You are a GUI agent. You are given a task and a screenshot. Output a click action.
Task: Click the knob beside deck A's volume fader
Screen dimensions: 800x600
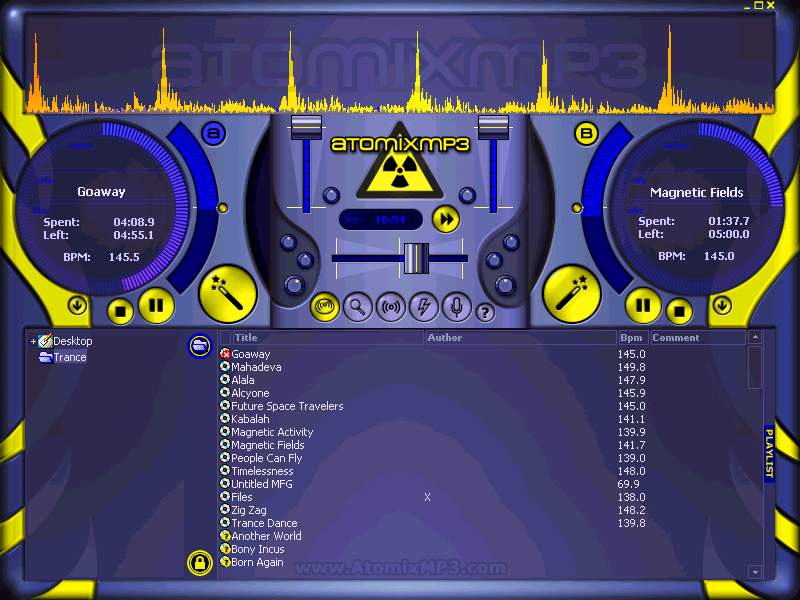pos(331,194)
